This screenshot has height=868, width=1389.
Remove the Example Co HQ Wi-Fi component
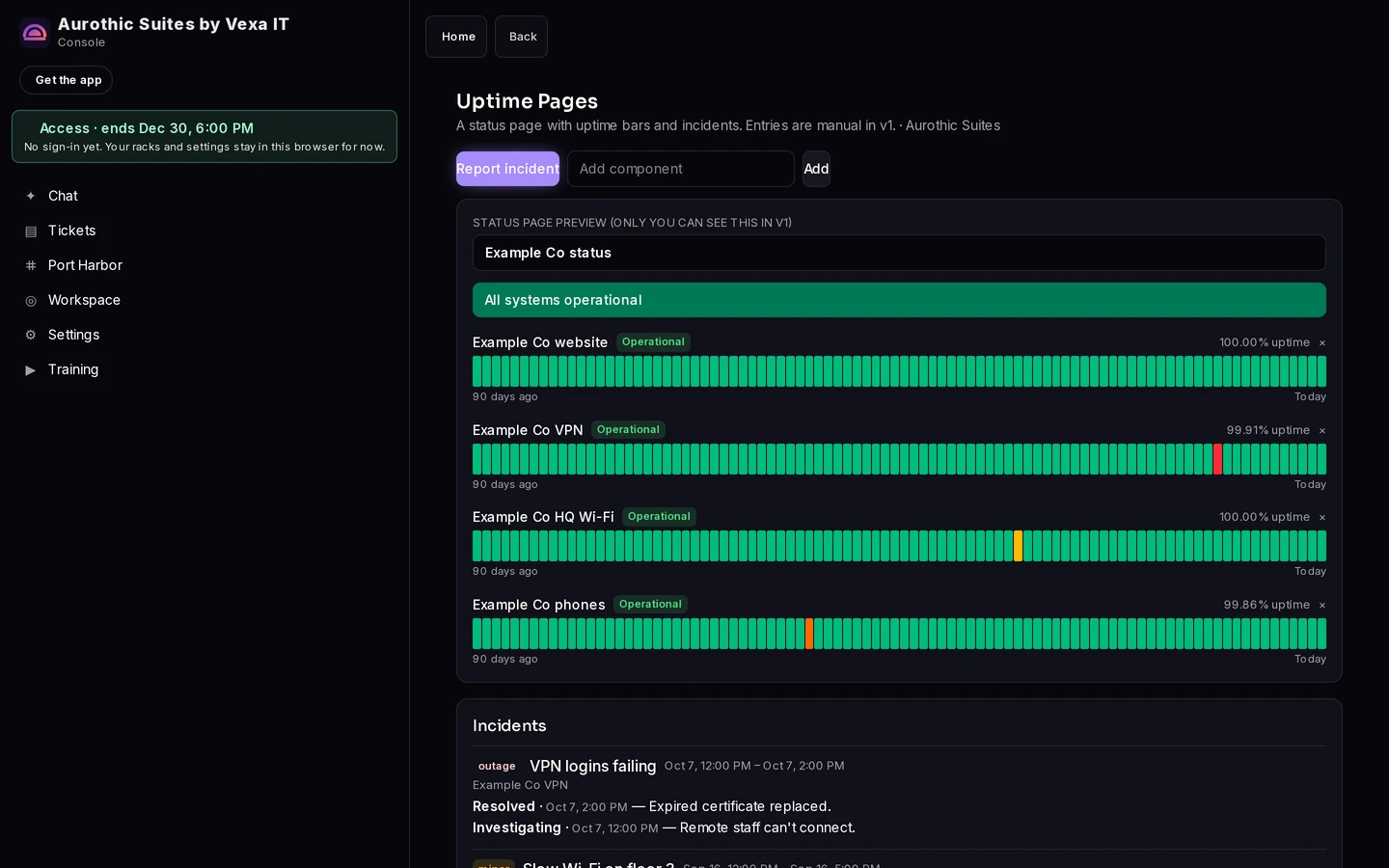pyautogui.click(x=1321, y=517)
